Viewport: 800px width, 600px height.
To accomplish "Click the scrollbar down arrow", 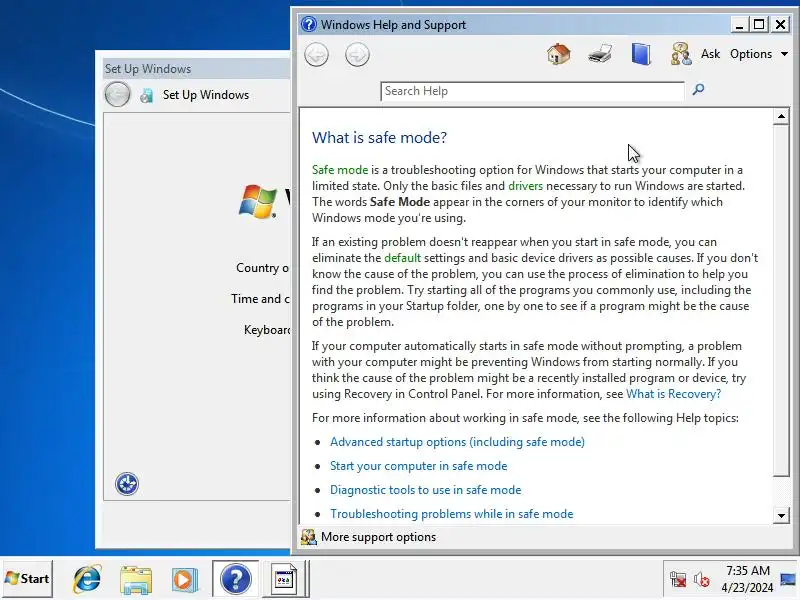I will click(x=781, y=515).
